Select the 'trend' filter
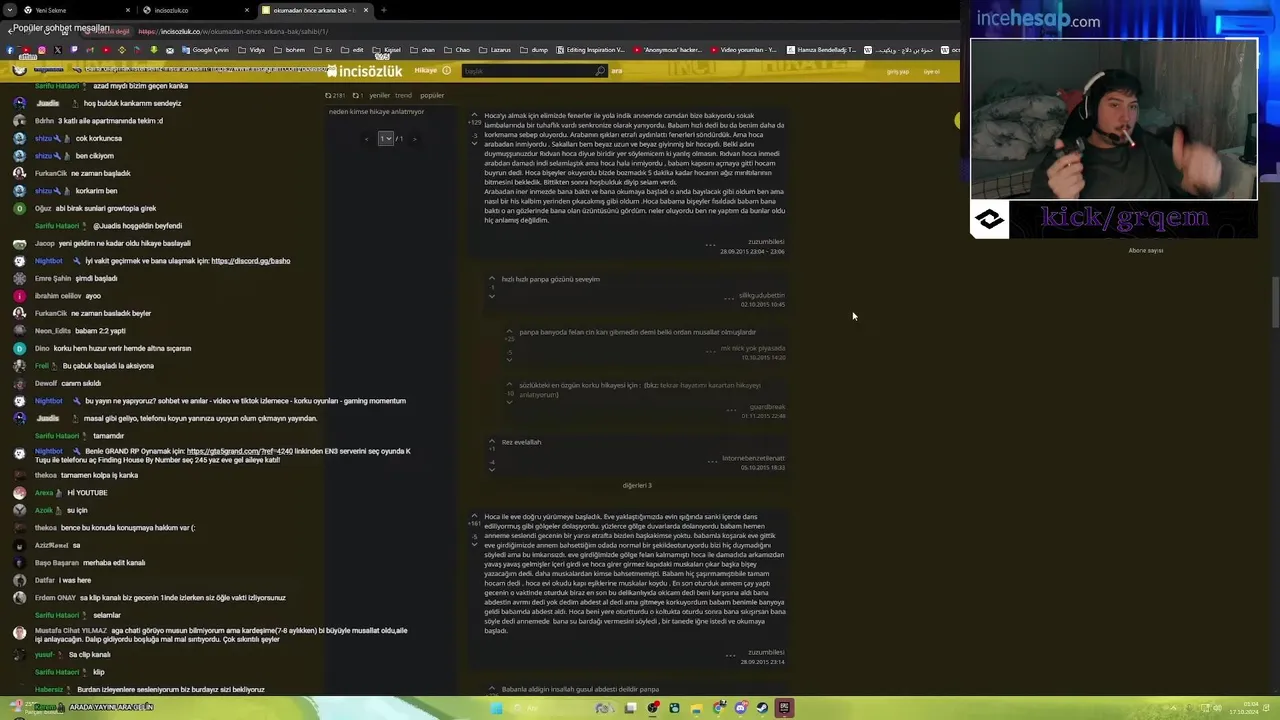 click(403, 95)
